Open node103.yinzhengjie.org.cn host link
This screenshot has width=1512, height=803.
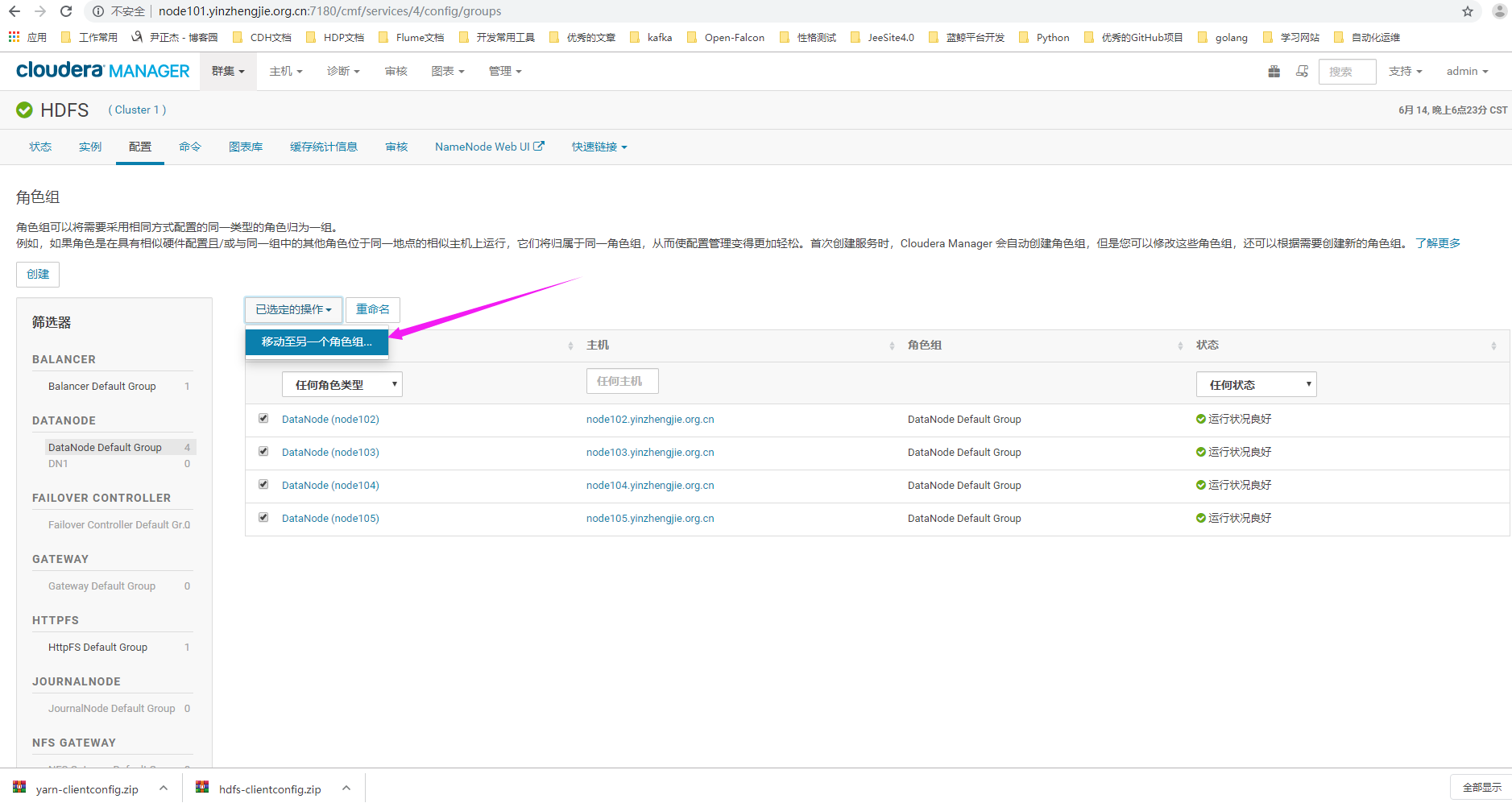[x=650, y=452]
